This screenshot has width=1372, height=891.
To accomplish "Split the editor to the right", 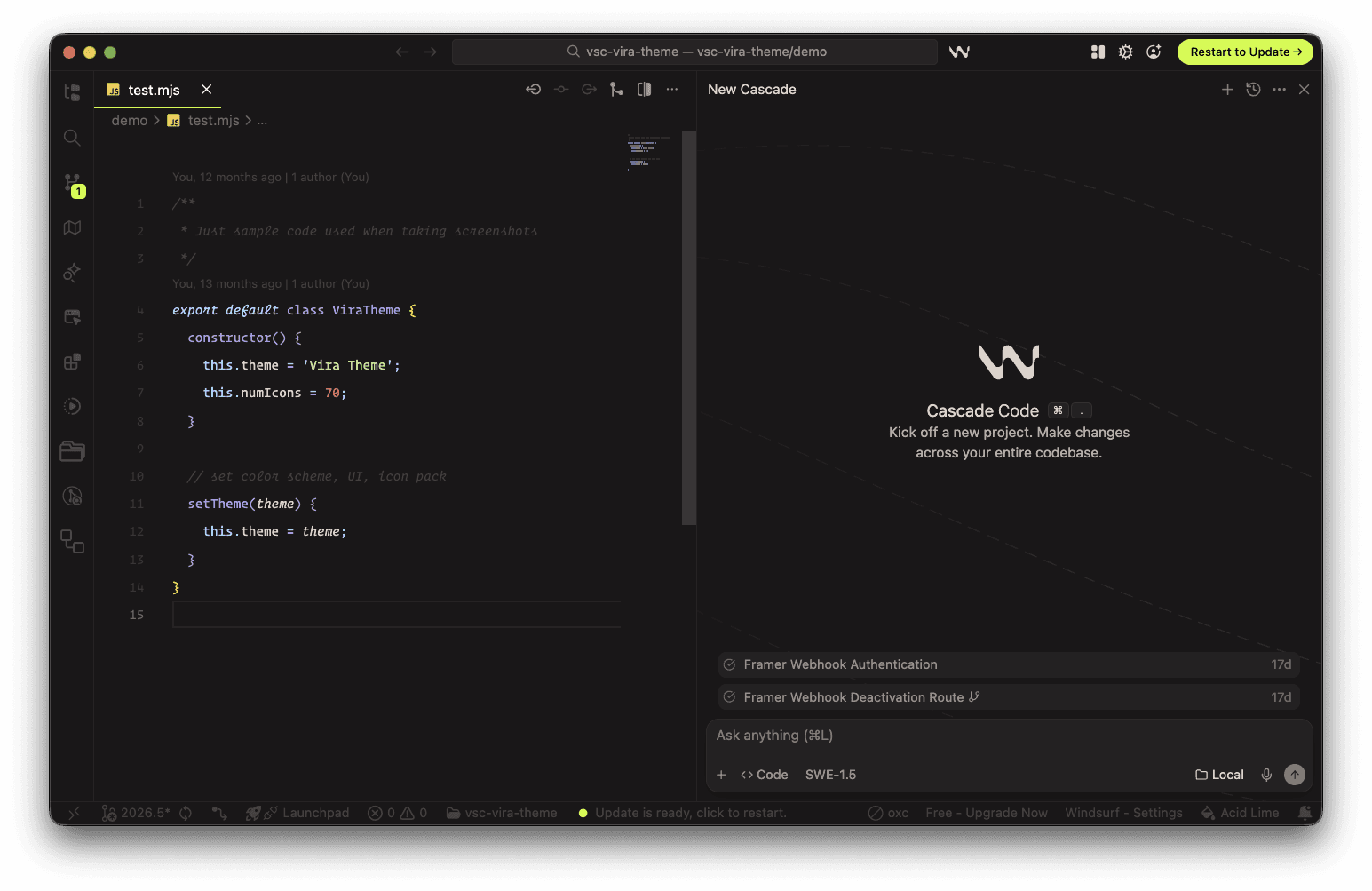I will 645,90.
